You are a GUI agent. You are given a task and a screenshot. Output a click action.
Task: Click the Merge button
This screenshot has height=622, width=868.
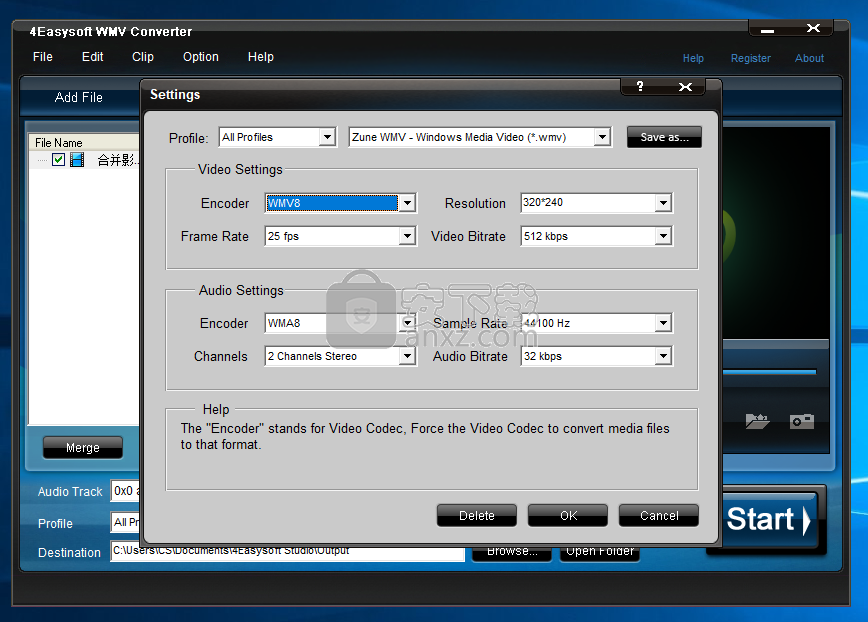82,448
